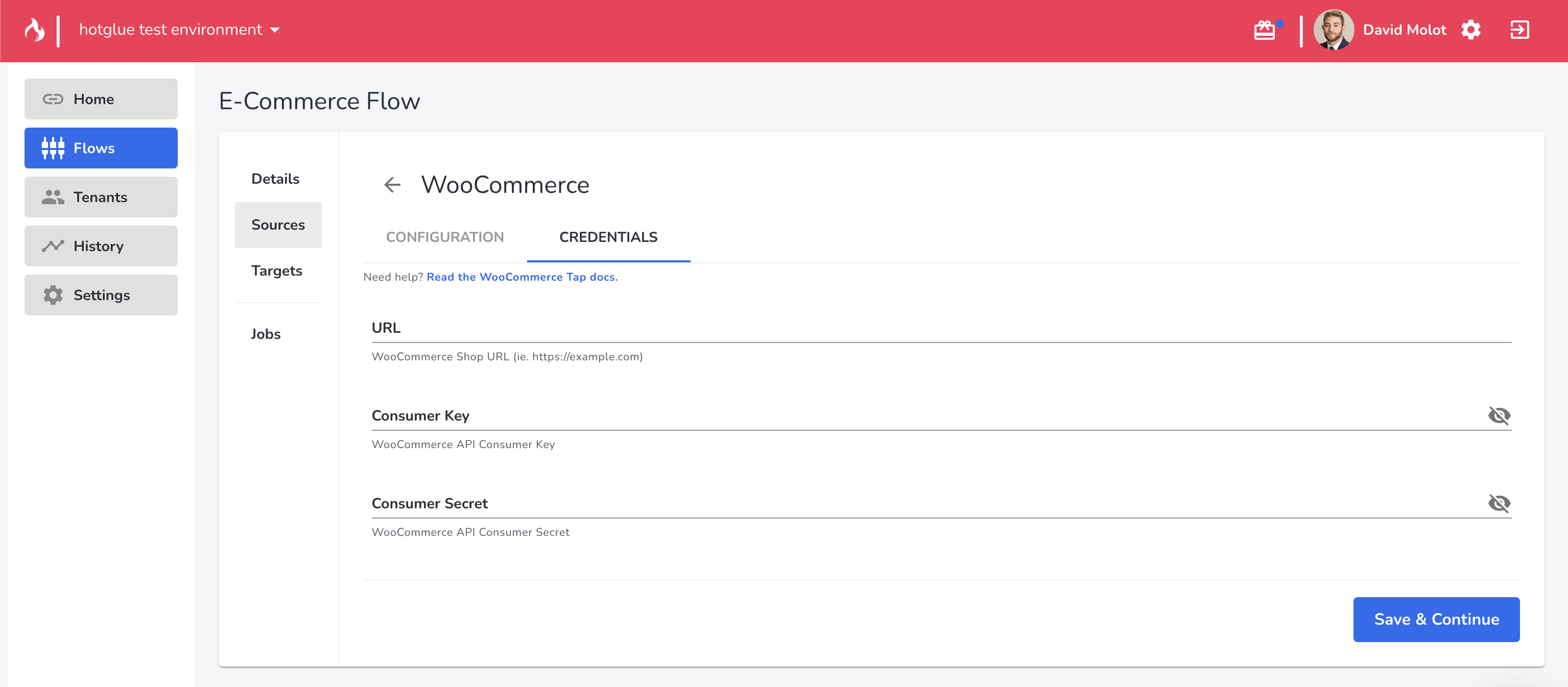Click the WooCommerce API Consumer Key hint
Image resolution: width=1568 pixels, height=687 pixels.
(x=463, y=445)
